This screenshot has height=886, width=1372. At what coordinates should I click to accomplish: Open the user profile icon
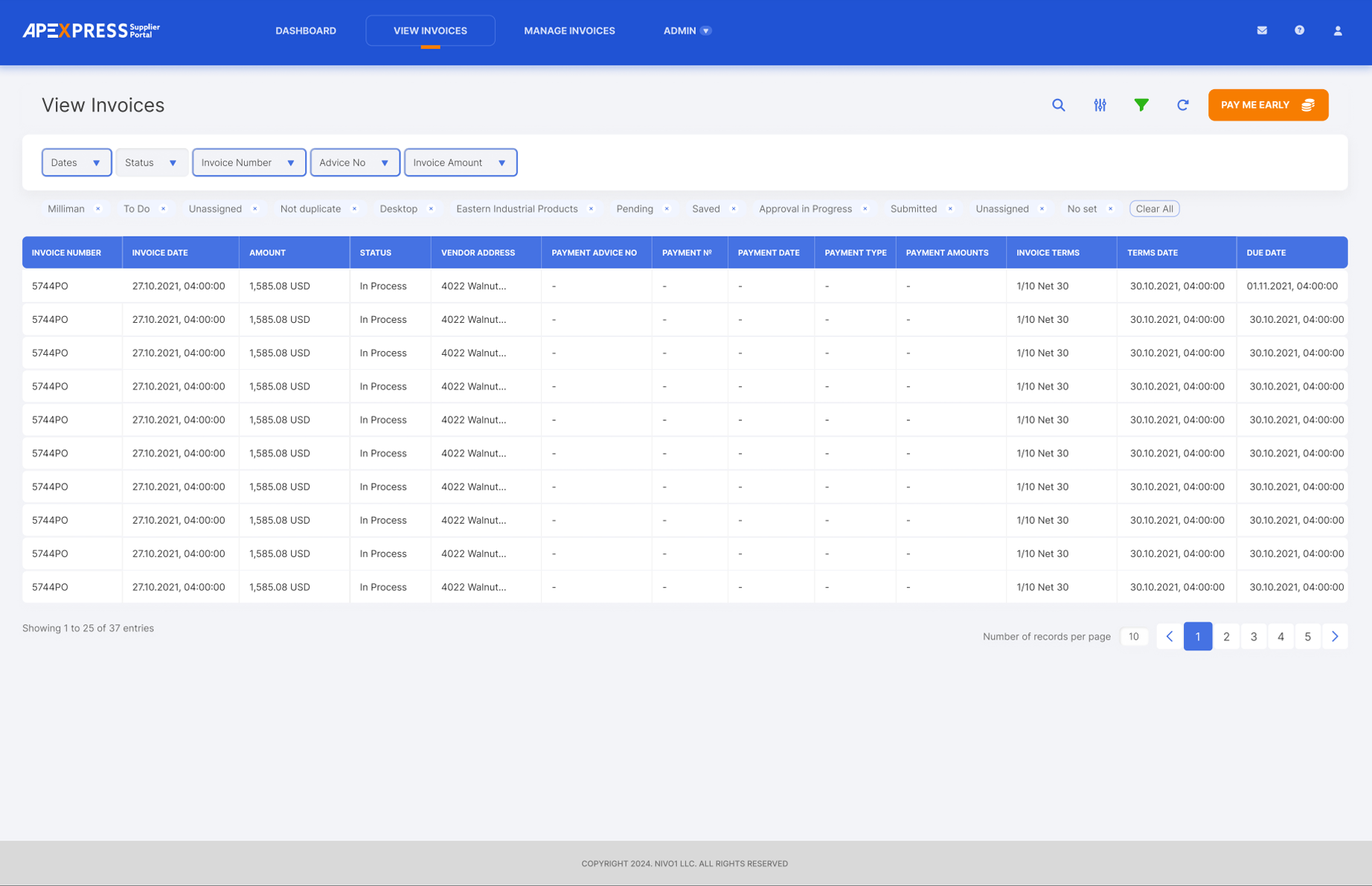(1338, 31)
